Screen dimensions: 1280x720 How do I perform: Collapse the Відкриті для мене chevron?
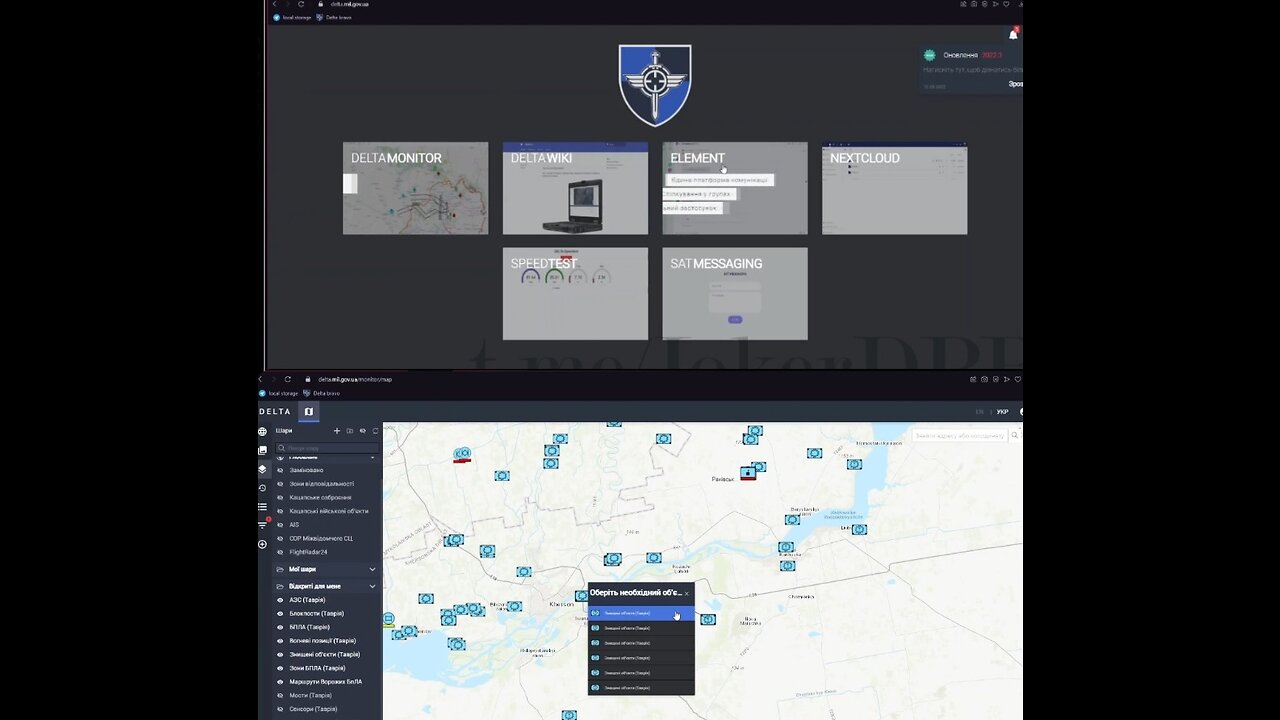[373, 586]
